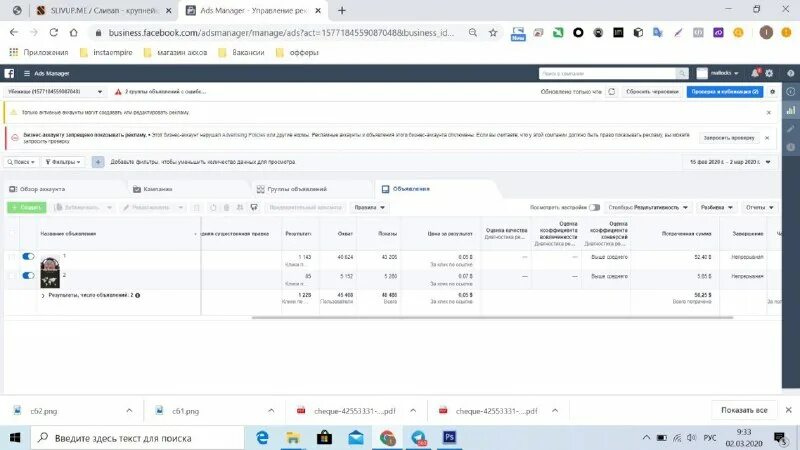Open the help question mark icon
800x450 pixels.
coord(790,73)
